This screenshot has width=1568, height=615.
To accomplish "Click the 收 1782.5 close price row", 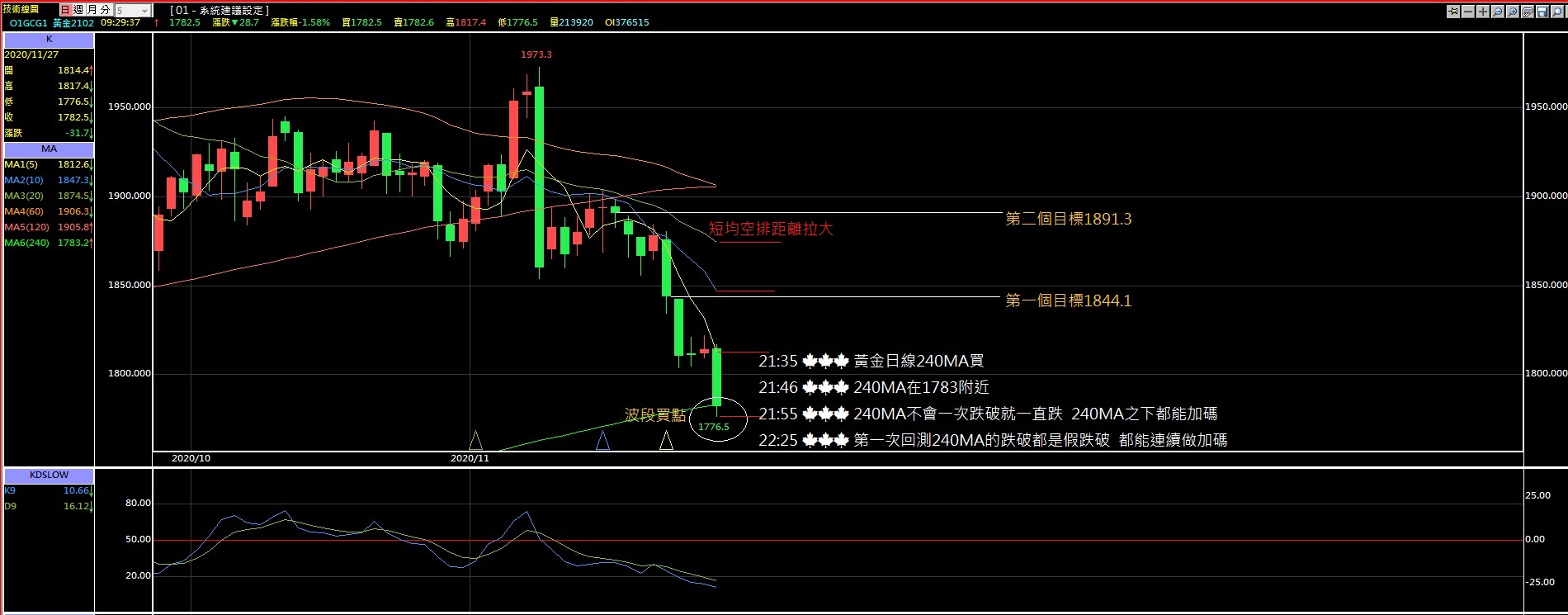I will click(50, 117).
